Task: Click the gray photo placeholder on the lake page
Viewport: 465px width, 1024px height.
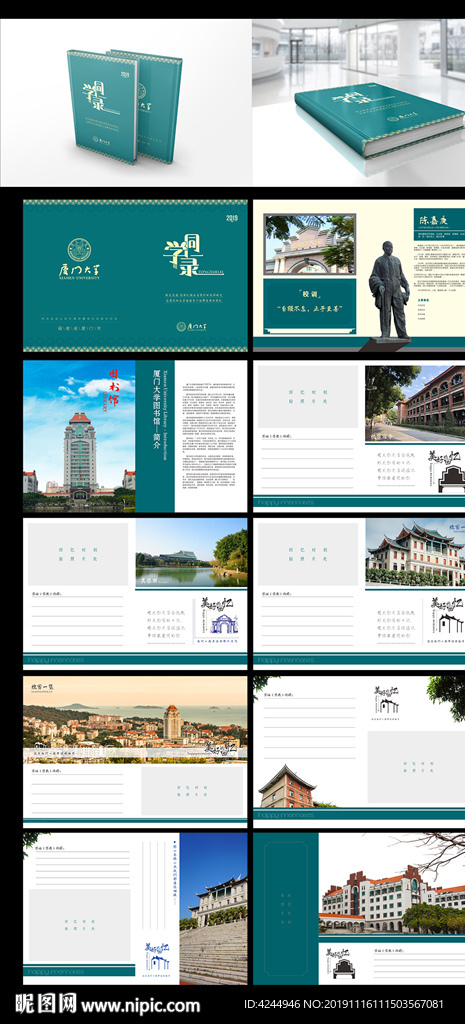Action: coord(78,555)
